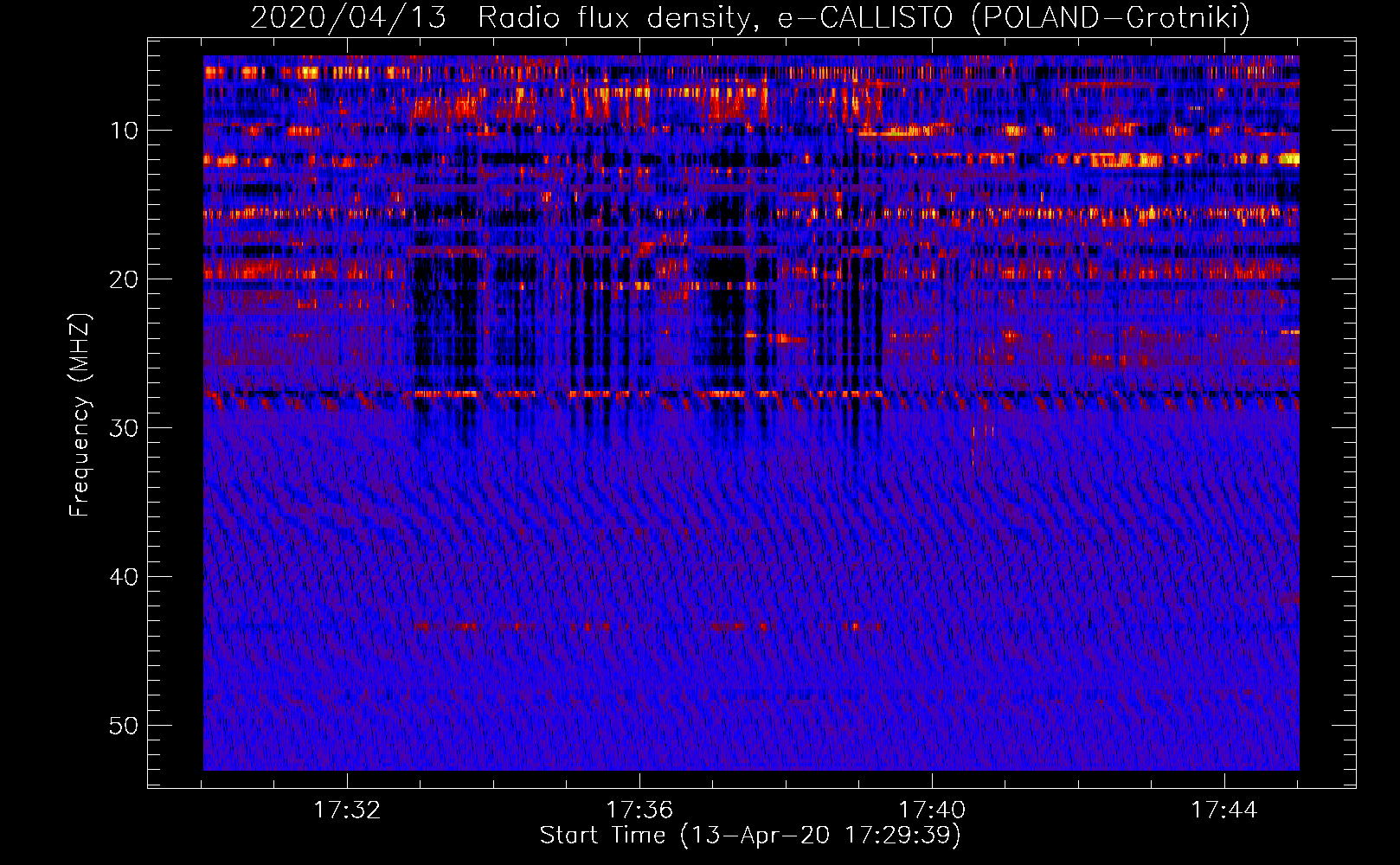Click the station name "(POLAND-Grotniki)"

click(x=1111, y=17)
